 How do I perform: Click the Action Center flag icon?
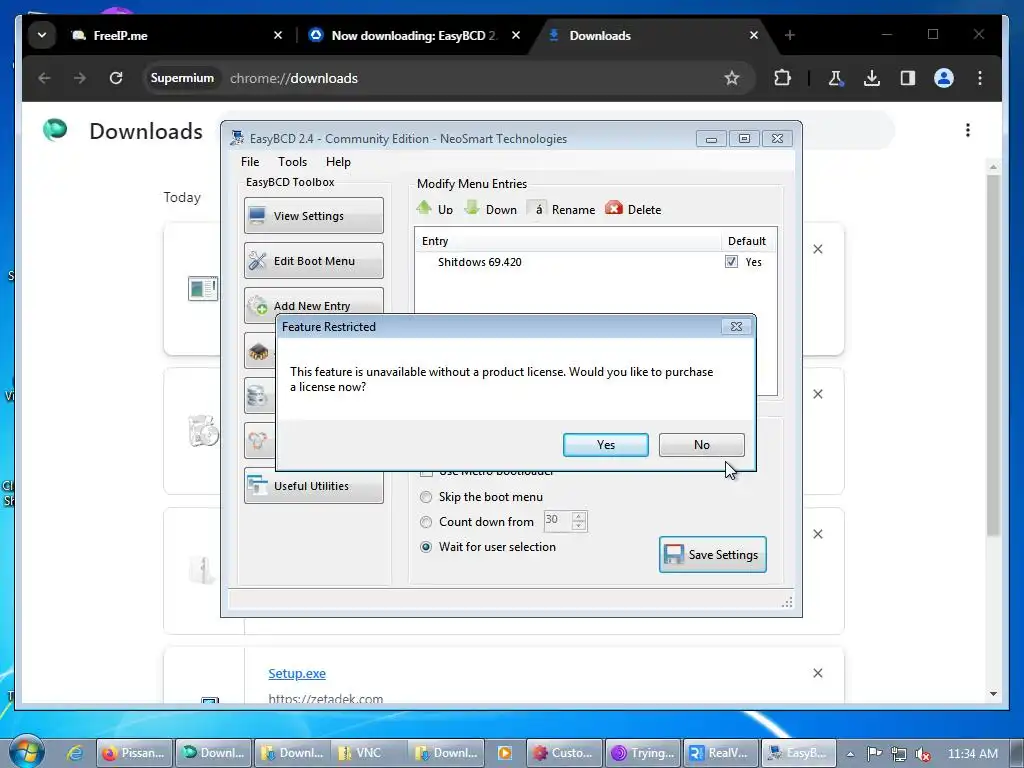(x=874, y=754)
